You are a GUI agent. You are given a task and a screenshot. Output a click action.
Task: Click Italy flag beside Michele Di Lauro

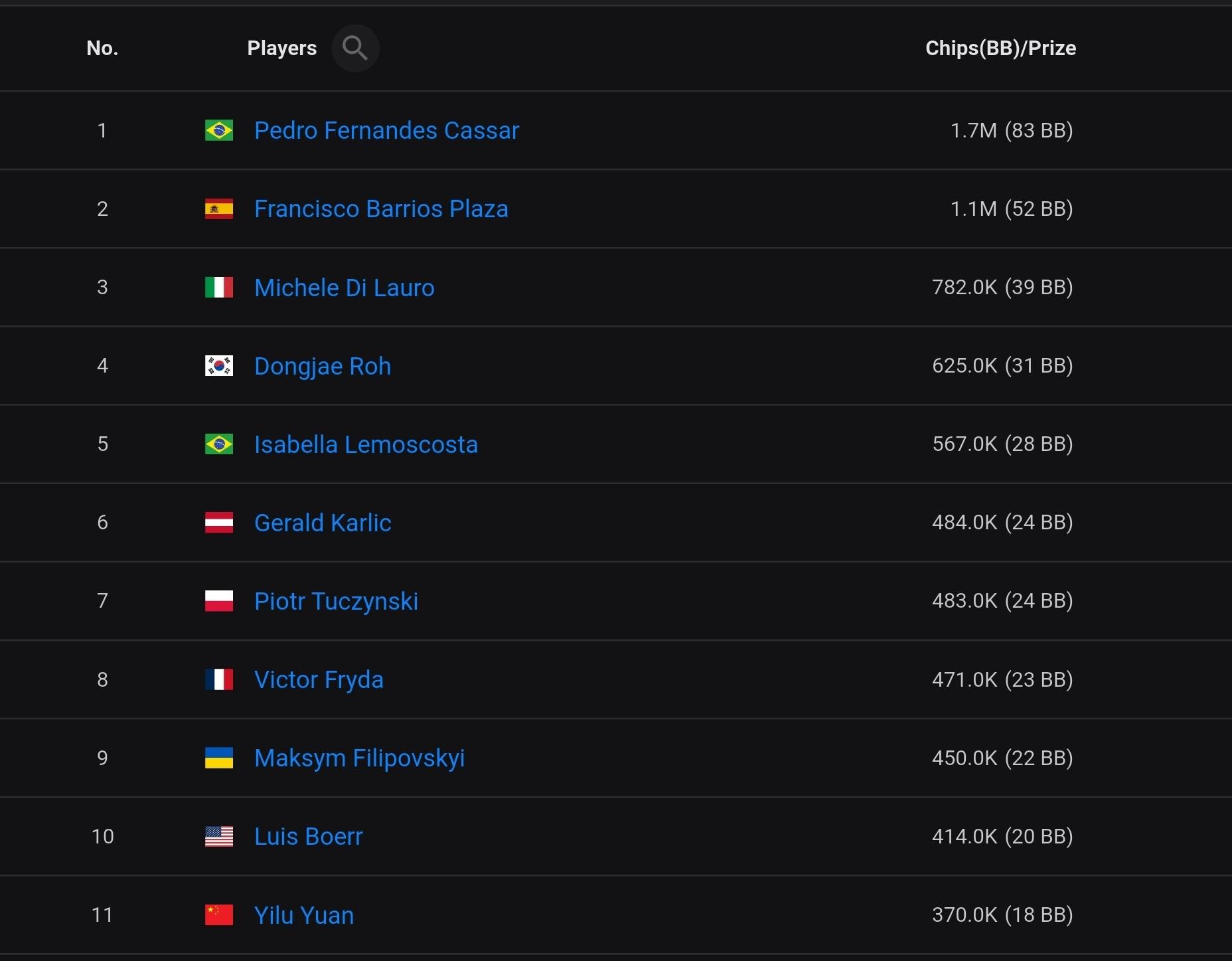tap(219, 288)
